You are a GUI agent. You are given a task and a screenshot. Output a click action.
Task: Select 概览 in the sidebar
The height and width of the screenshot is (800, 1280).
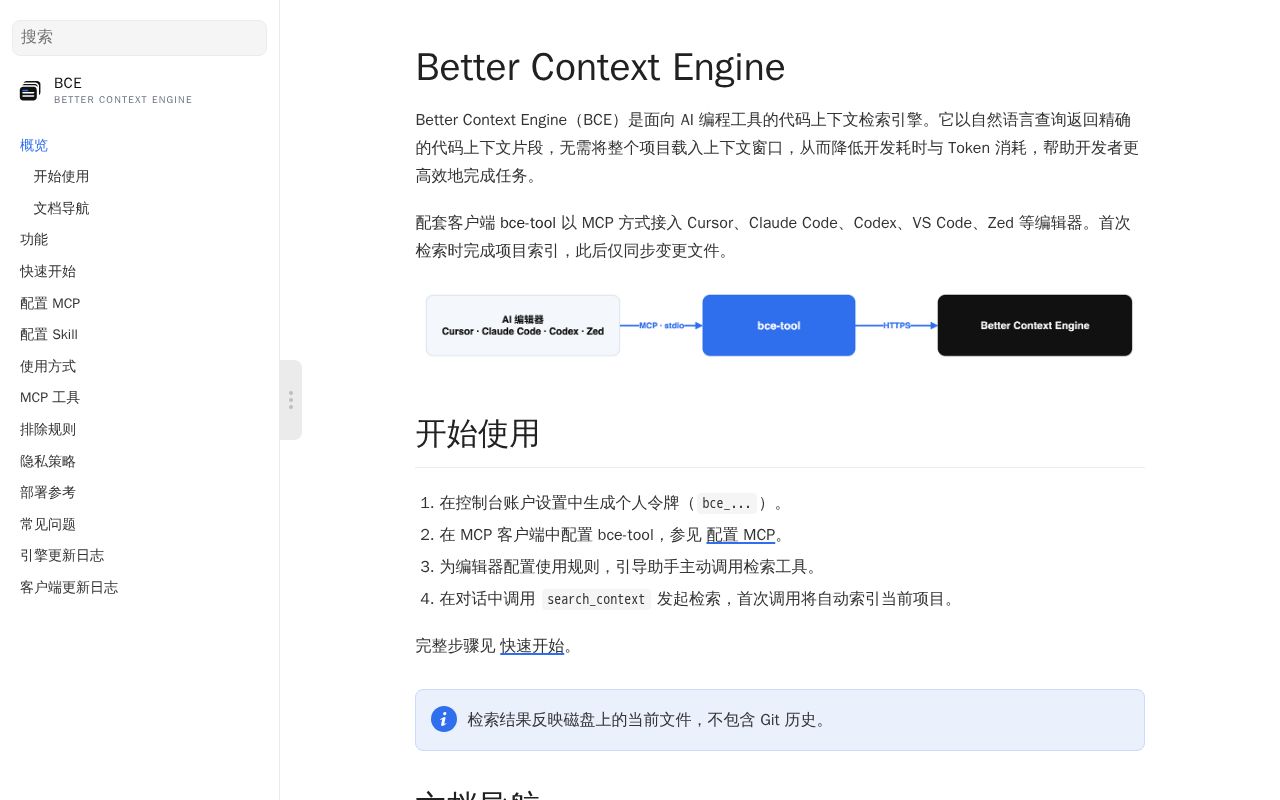pos(34,145)
